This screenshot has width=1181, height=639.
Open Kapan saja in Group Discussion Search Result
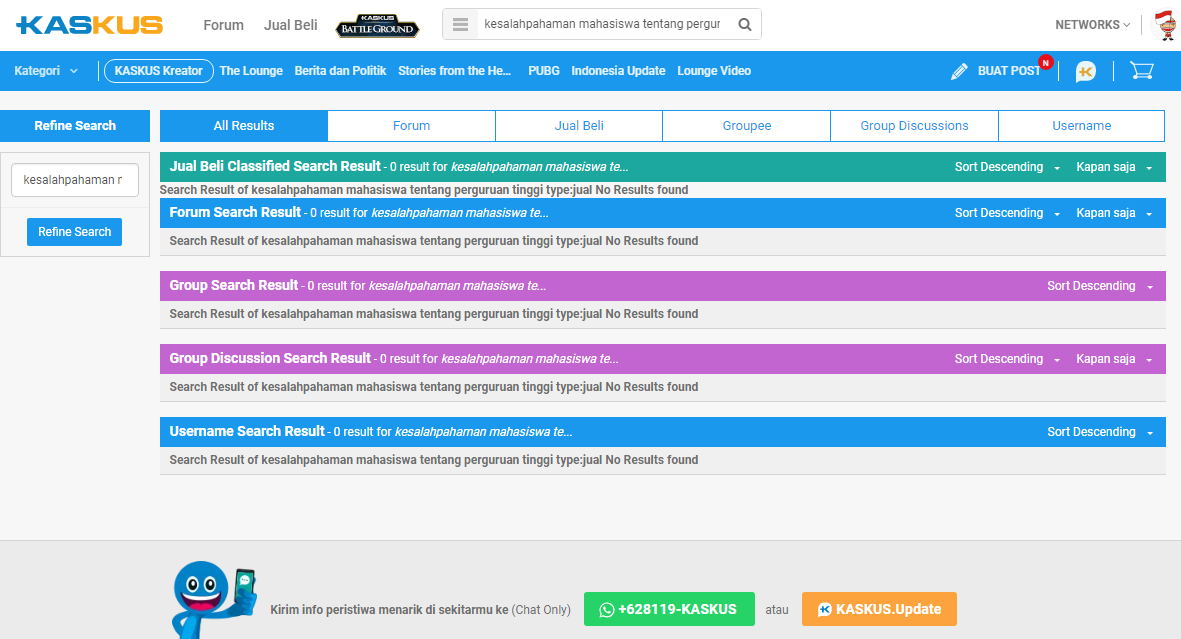[1114, 359]
